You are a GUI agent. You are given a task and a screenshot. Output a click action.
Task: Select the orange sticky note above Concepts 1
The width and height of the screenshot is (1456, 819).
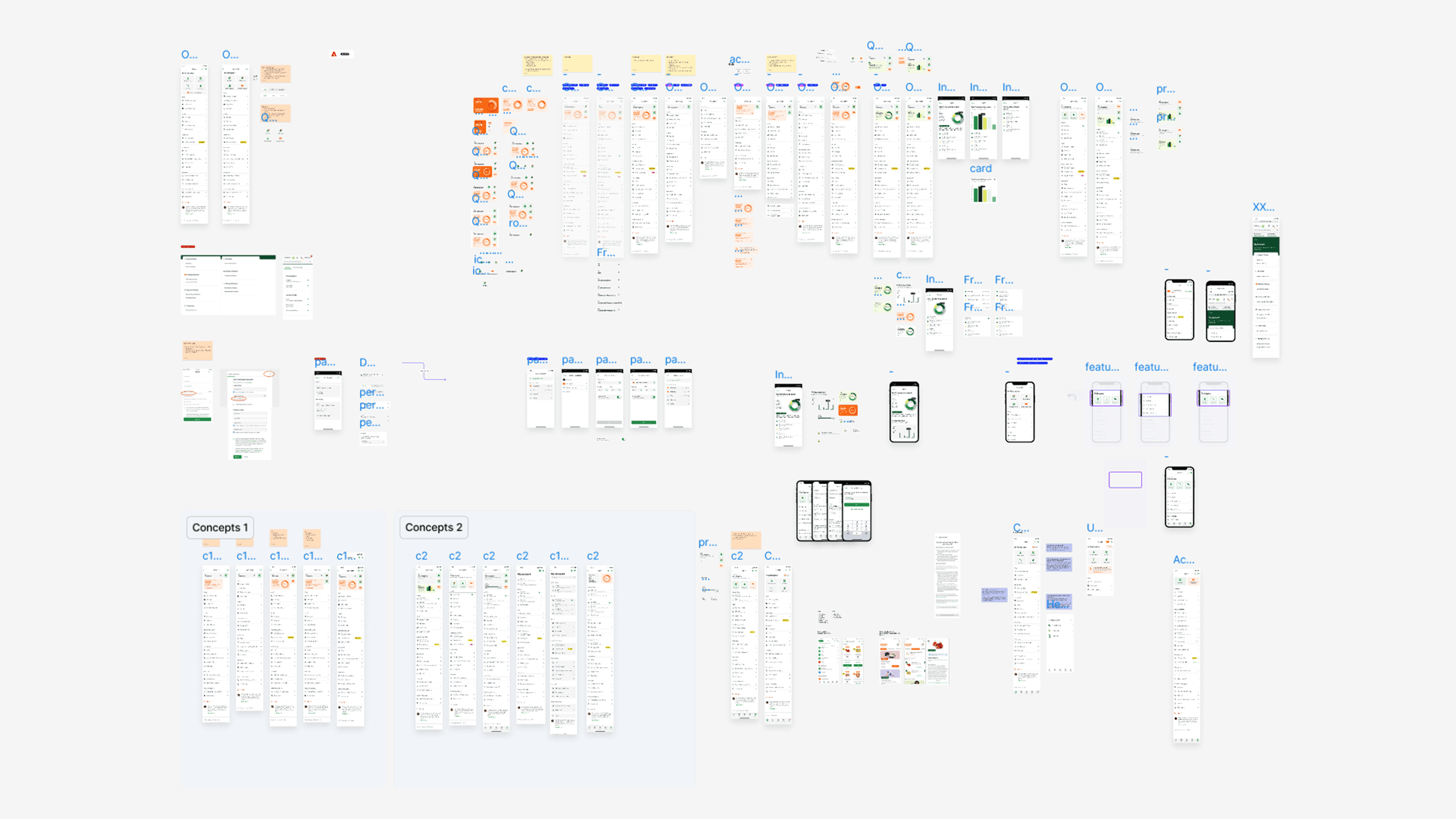coord(278,538)
